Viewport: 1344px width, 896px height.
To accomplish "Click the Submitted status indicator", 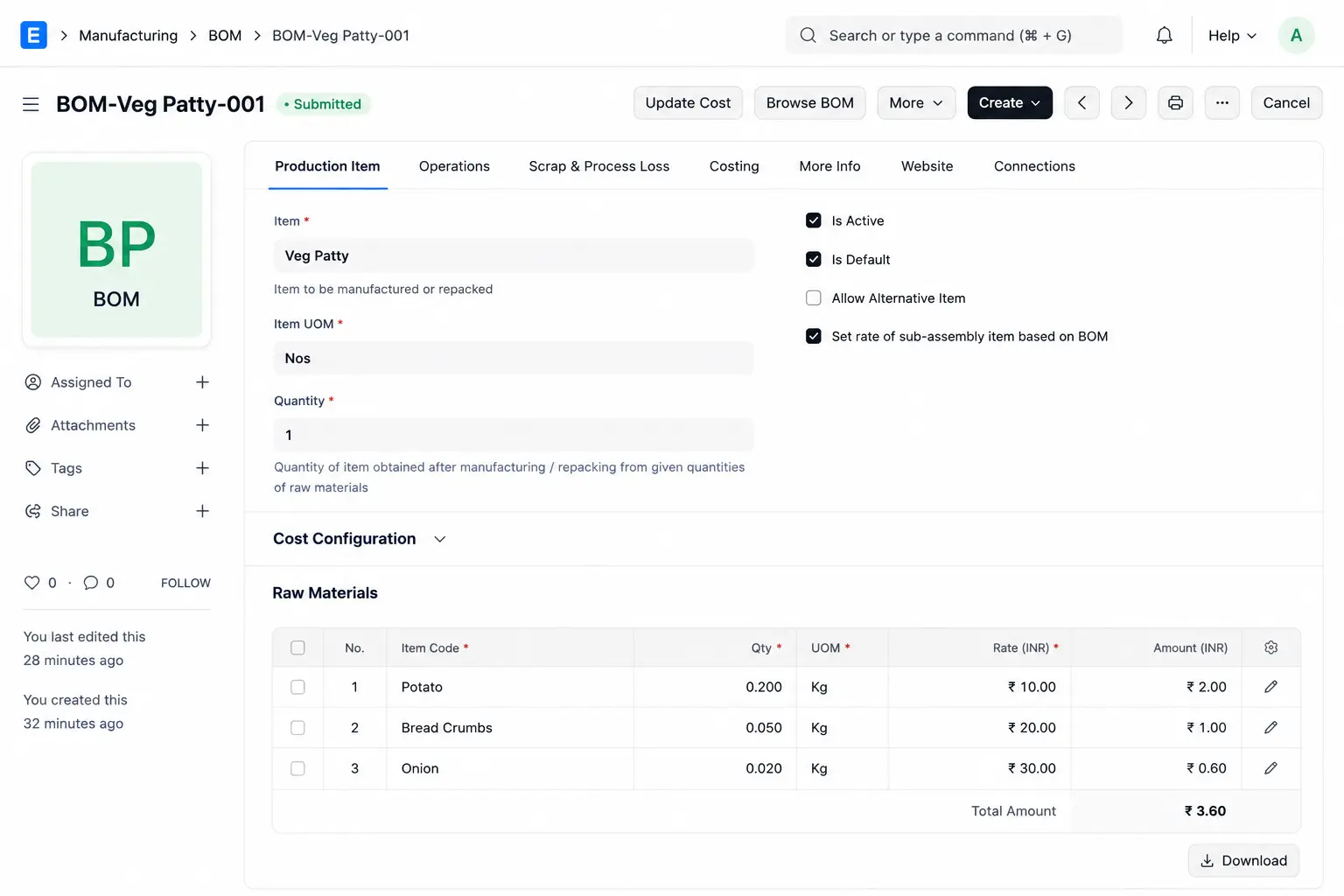I will click(323, 104).
